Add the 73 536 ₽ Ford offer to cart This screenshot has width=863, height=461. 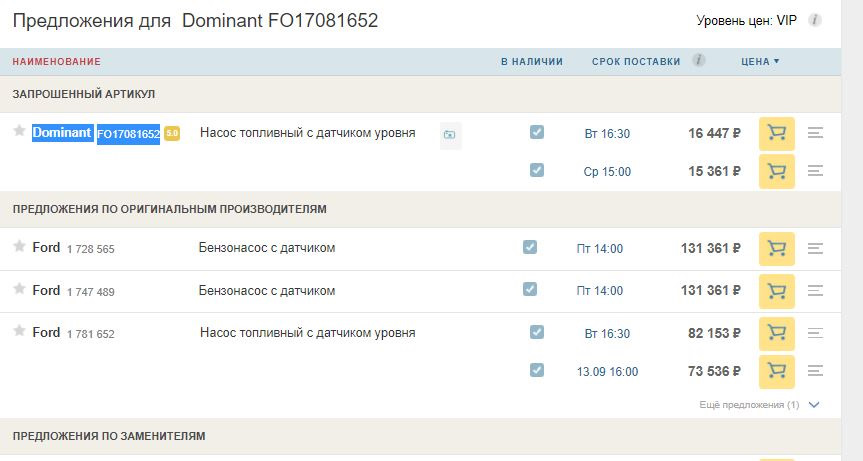coord(776,371)
